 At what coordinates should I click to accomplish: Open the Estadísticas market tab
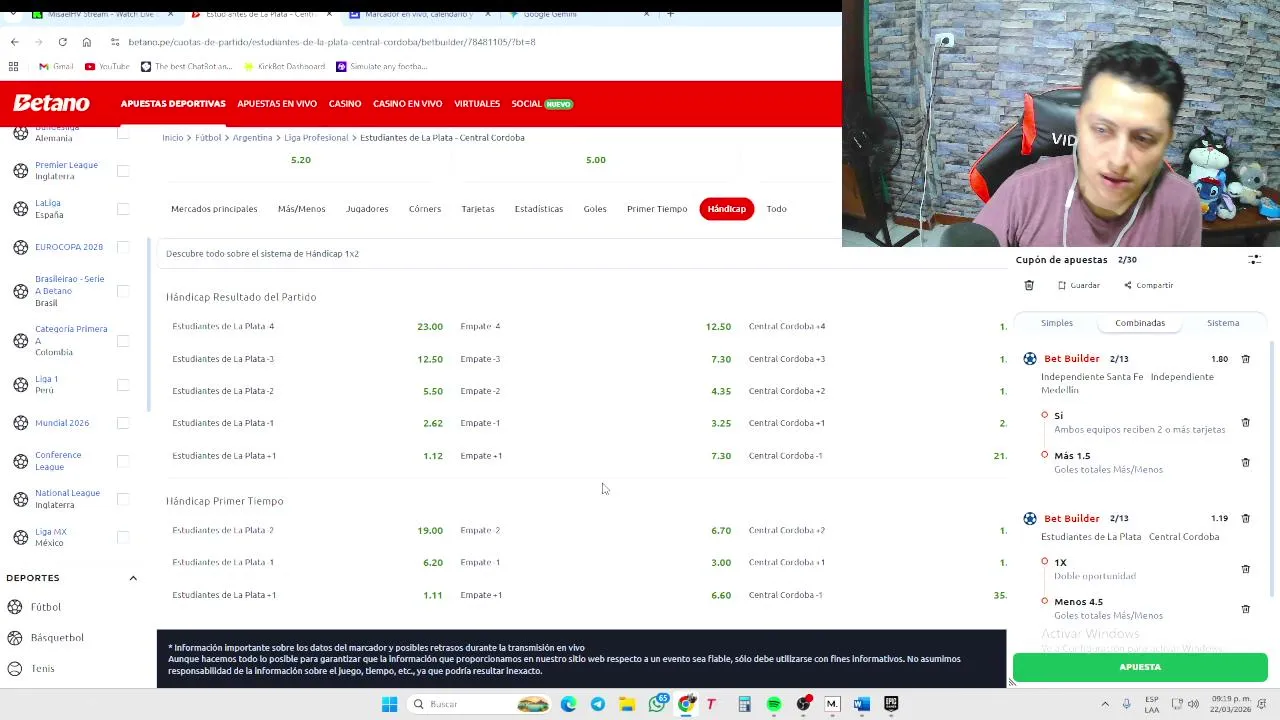539,209
